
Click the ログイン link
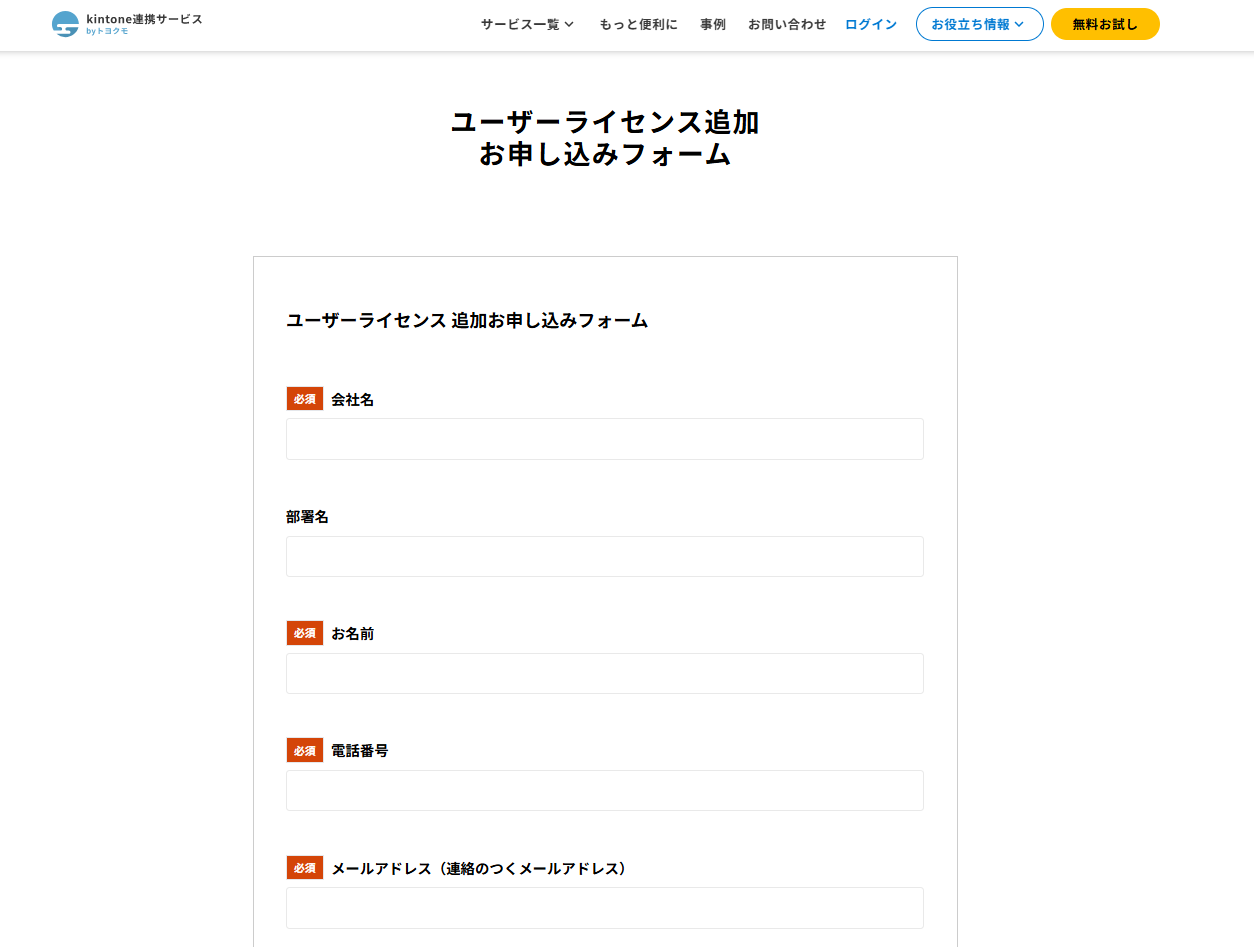coord(871,24)
